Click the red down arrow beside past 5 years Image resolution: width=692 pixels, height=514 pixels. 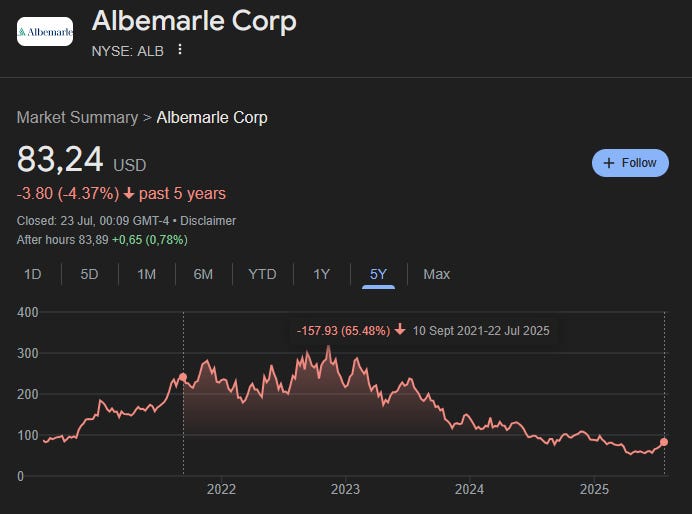(x=129, y=193)
